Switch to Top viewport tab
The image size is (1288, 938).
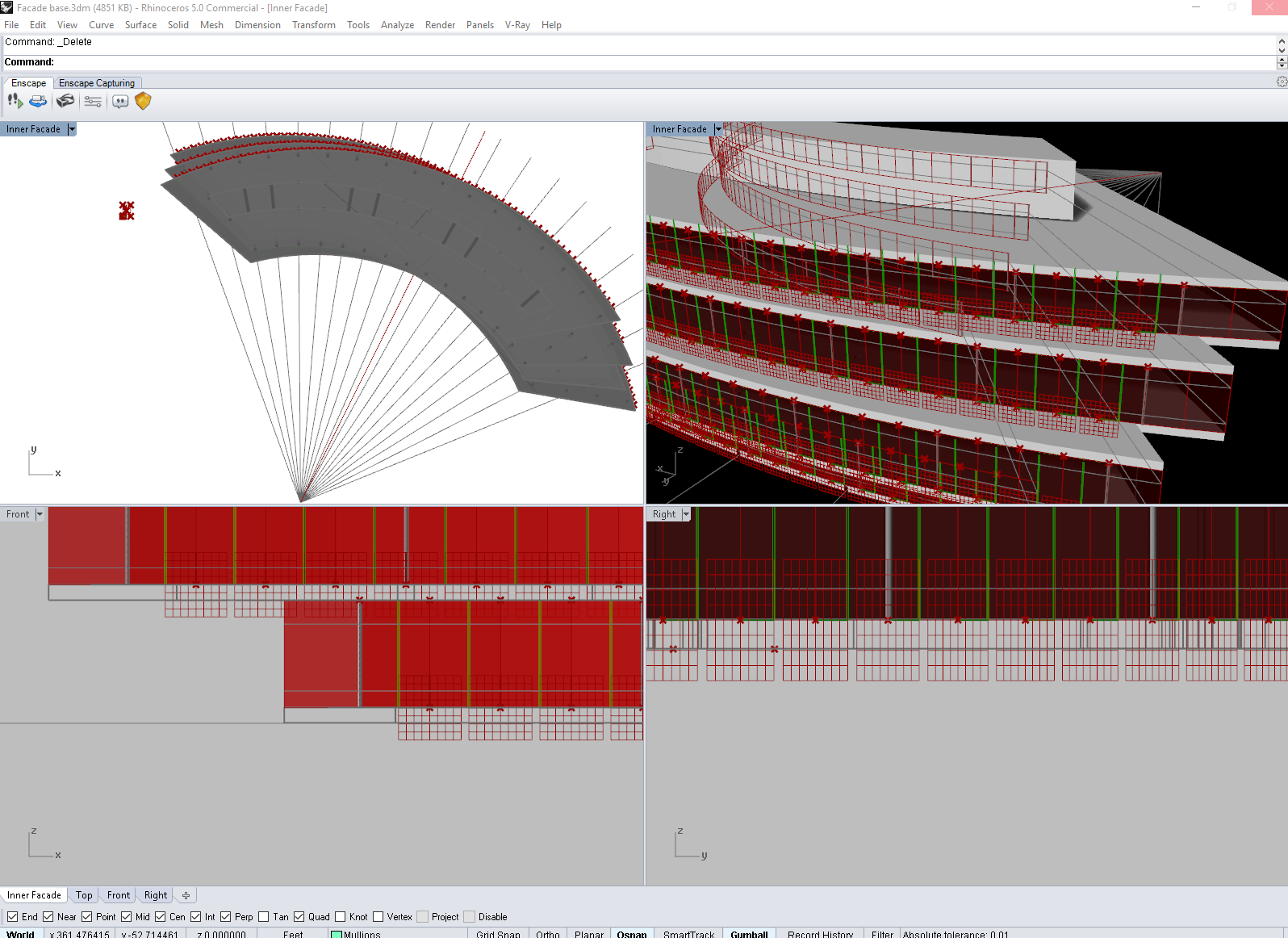pos(84,895)
